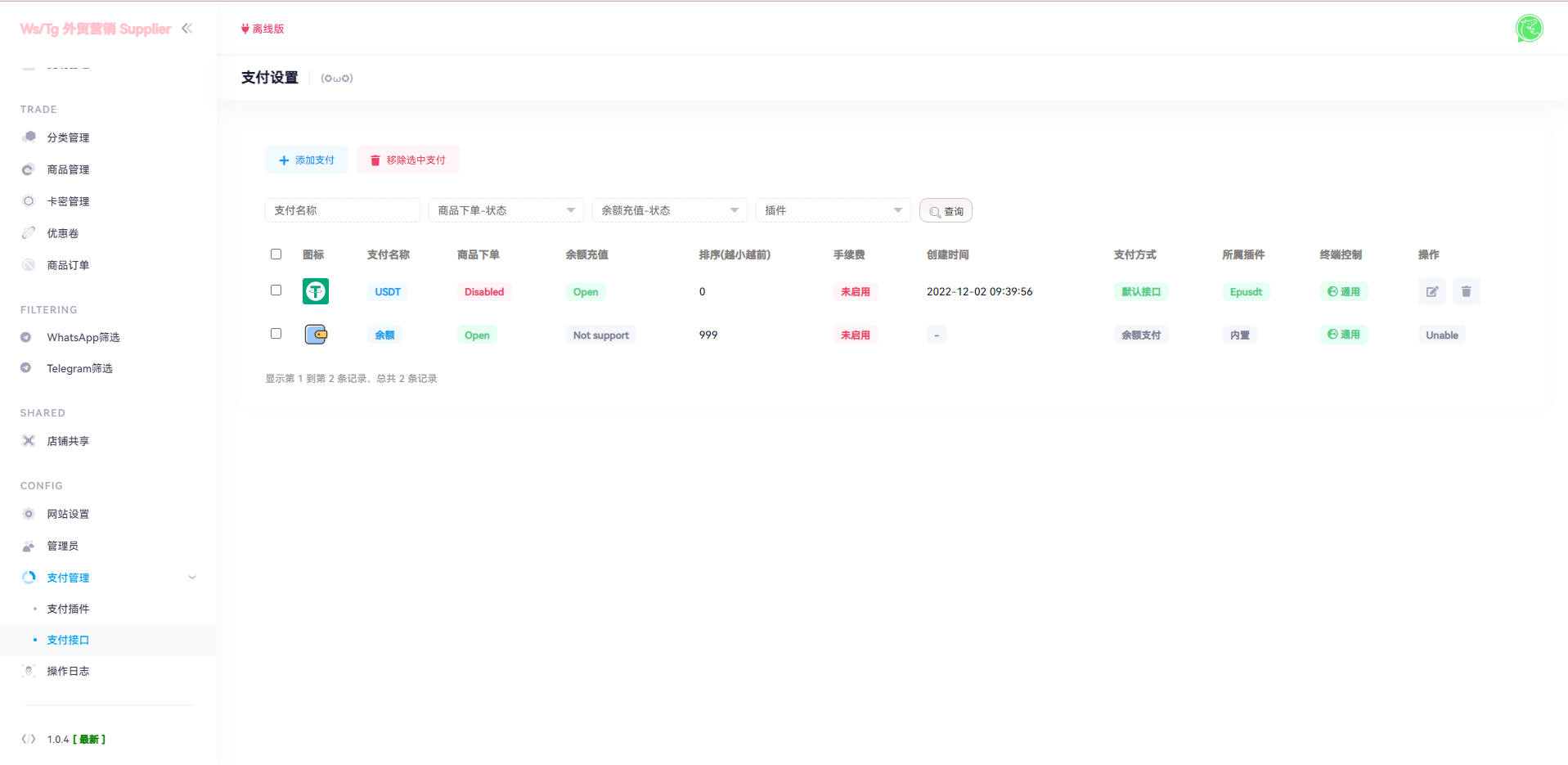Viewport: 1568px width, 765px height.
Task: Open the 商品下单-状态 dropdown
Action: tap(505, 210)
